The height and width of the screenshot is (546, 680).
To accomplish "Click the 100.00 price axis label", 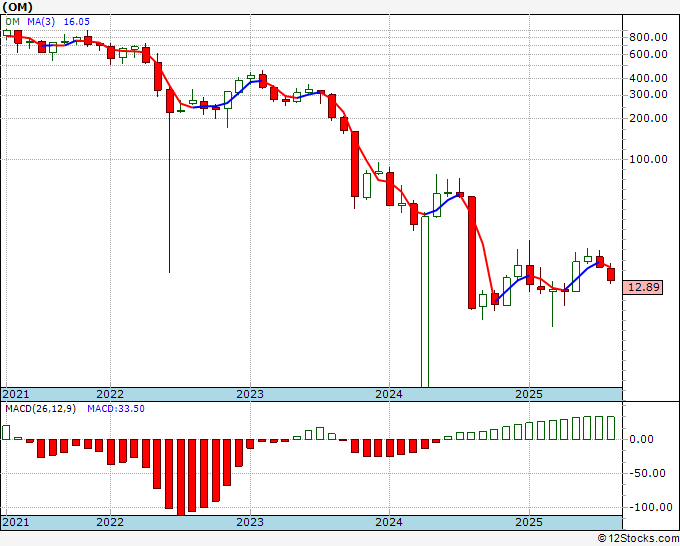I will click(648, 159).
